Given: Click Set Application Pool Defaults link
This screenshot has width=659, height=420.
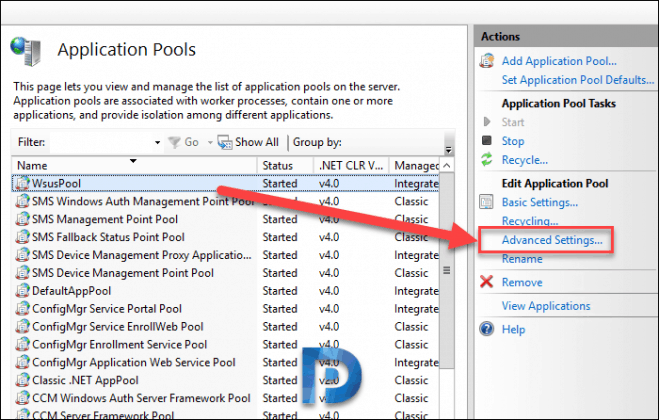Looking at the screenshot, I should click(578, 79).
